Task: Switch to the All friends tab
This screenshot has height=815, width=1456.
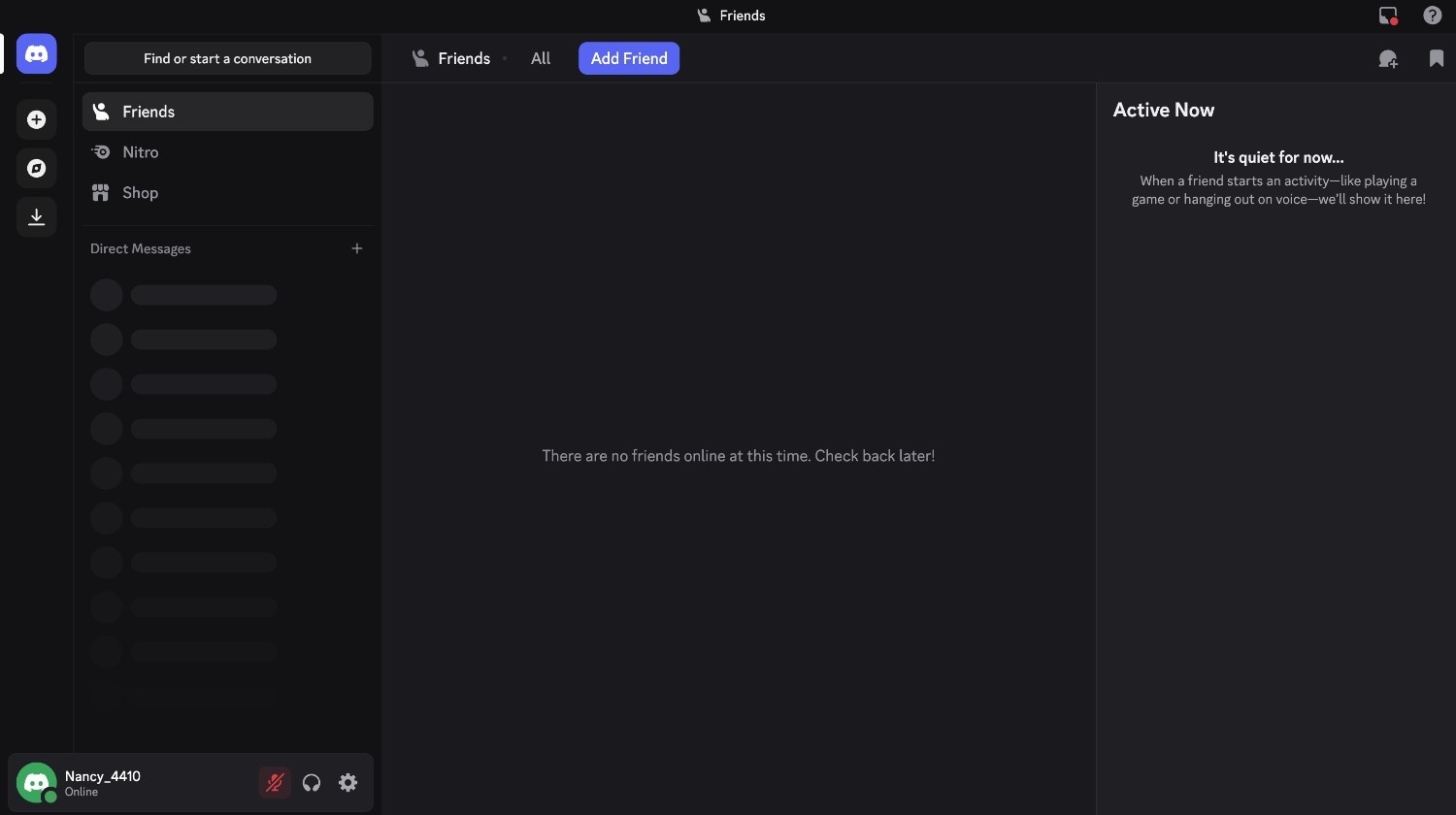Action: point(541,58)
